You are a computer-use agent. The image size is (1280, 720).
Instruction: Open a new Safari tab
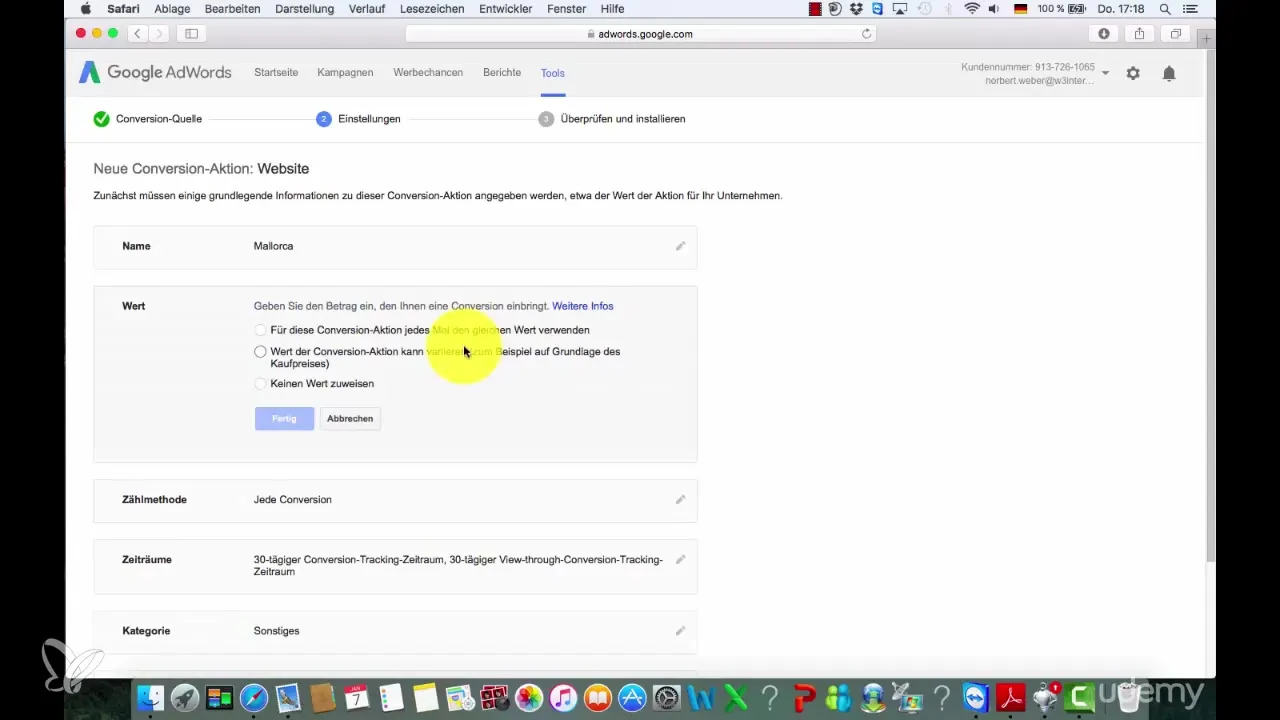tap(1207, 38)
